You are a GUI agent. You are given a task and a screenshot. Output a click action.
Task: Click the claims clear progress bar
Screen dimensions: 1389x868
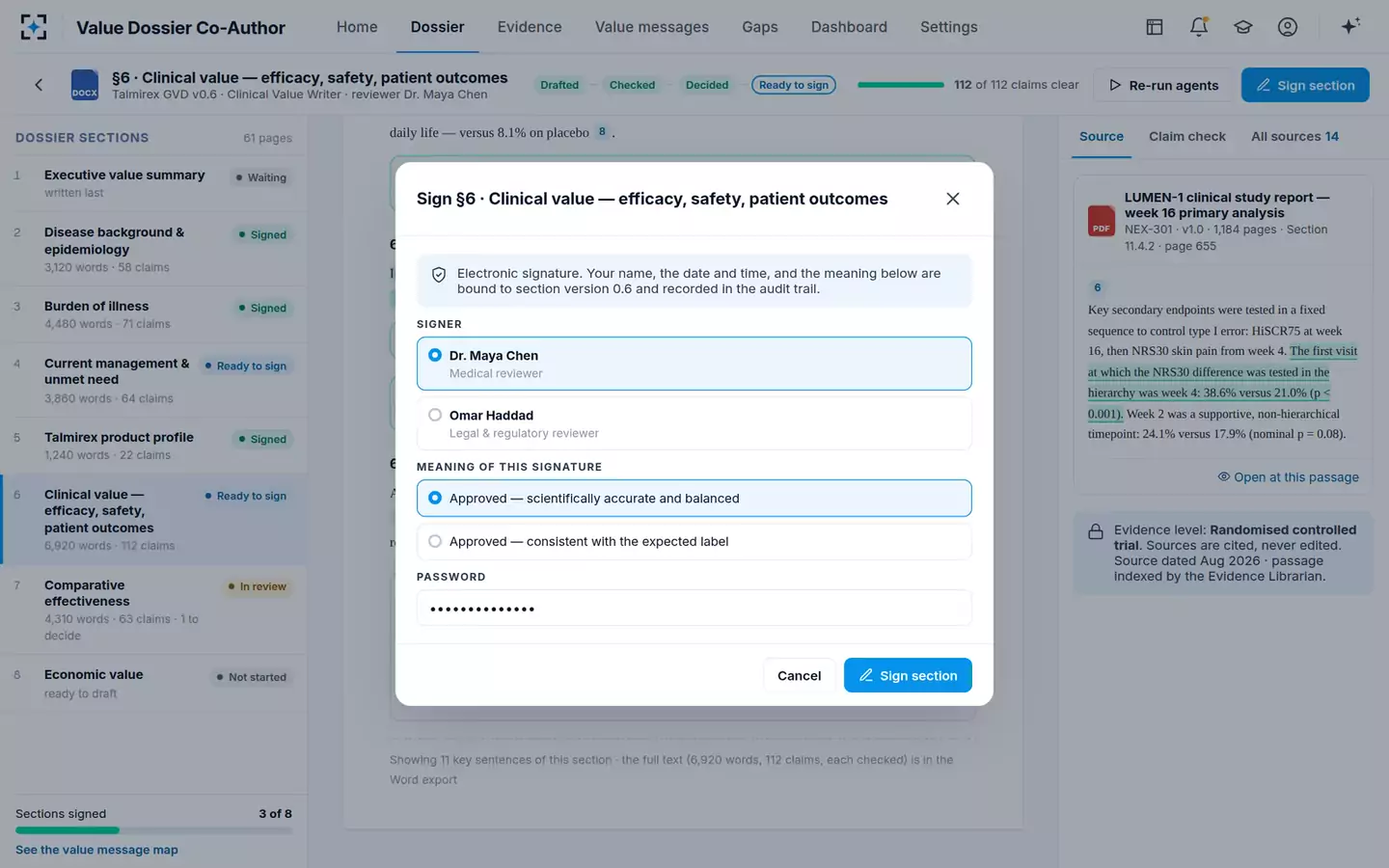tap(901, 85)
